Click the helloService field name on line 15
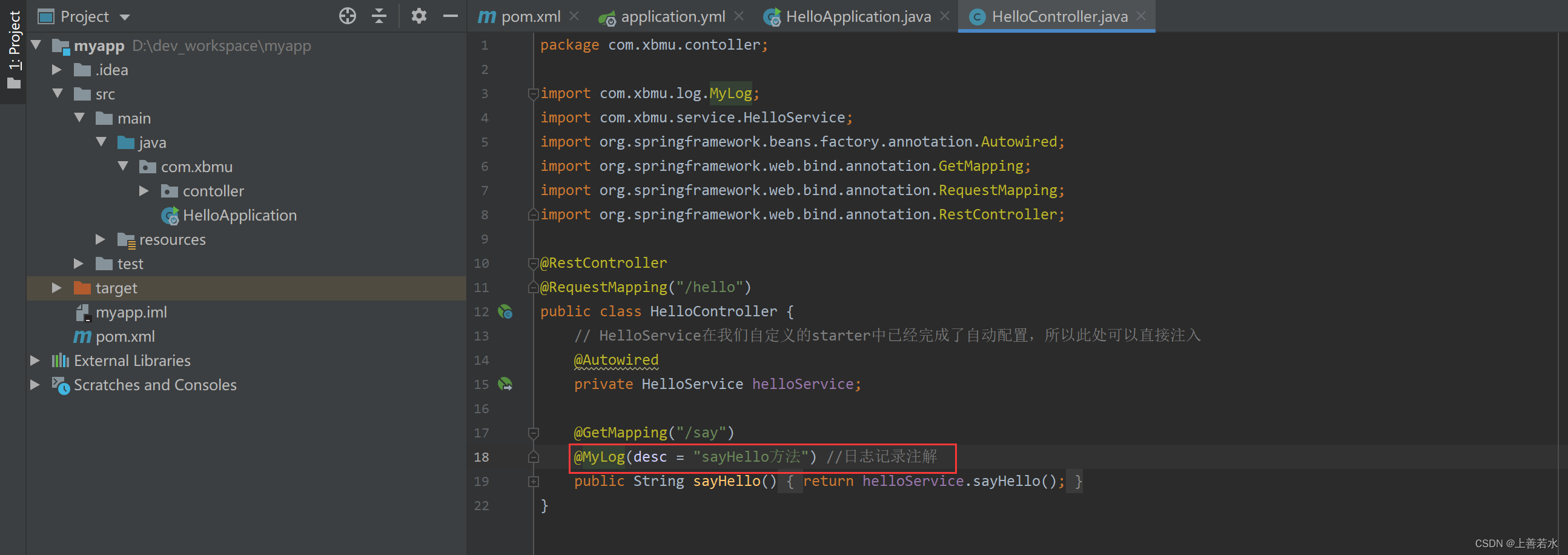 coord(802,384)
